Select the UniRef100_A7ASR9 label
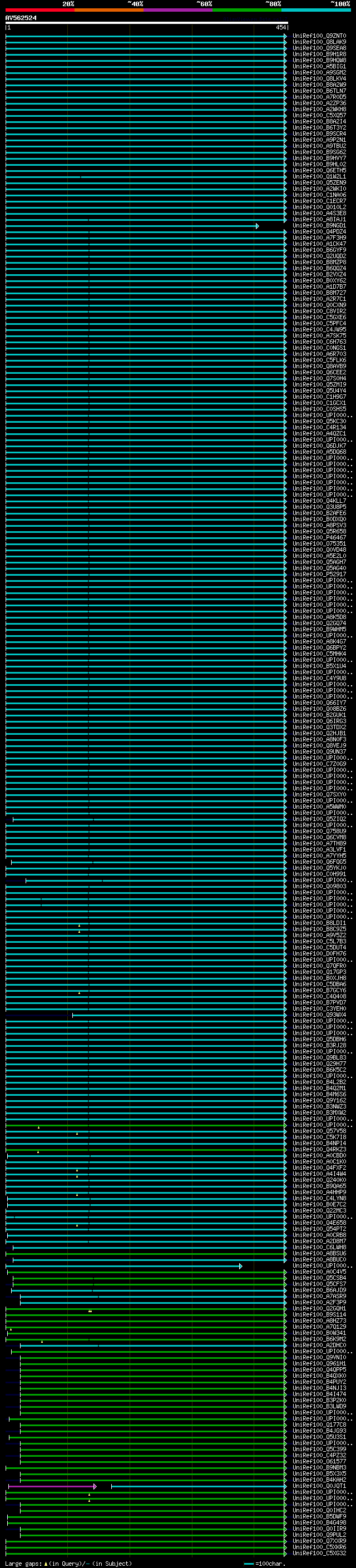This screenshot has width=356, height=1568. pos(319,1296)
